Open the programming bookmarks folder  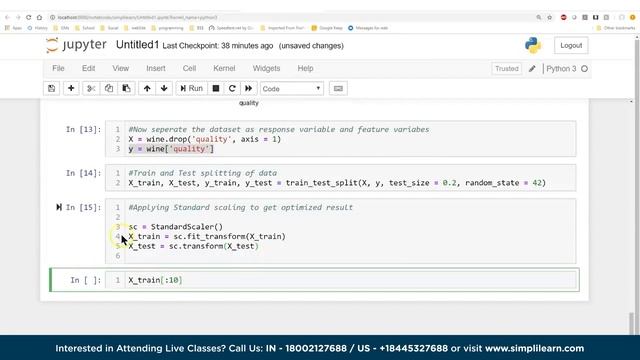tap(167, 28)
